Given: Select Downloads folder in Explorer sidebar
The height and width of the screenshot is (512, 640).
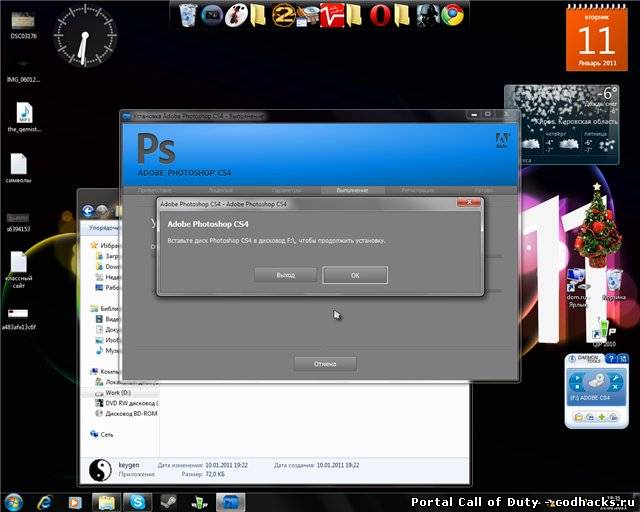Looking at the screenshot, I should [107, 267].
